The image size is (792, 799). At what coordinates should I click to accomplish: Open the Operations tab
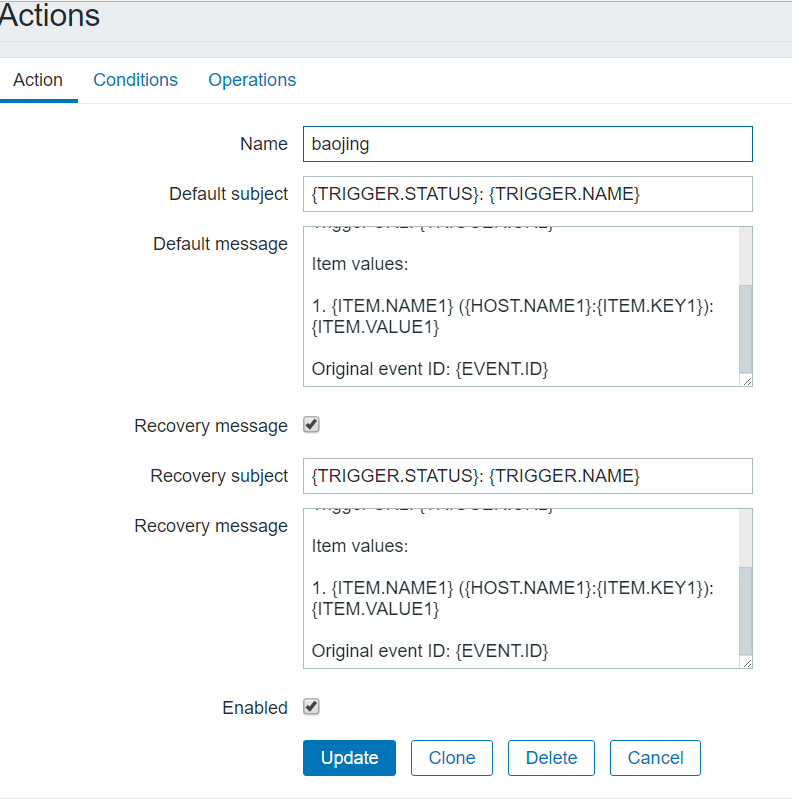pos(252,80)
